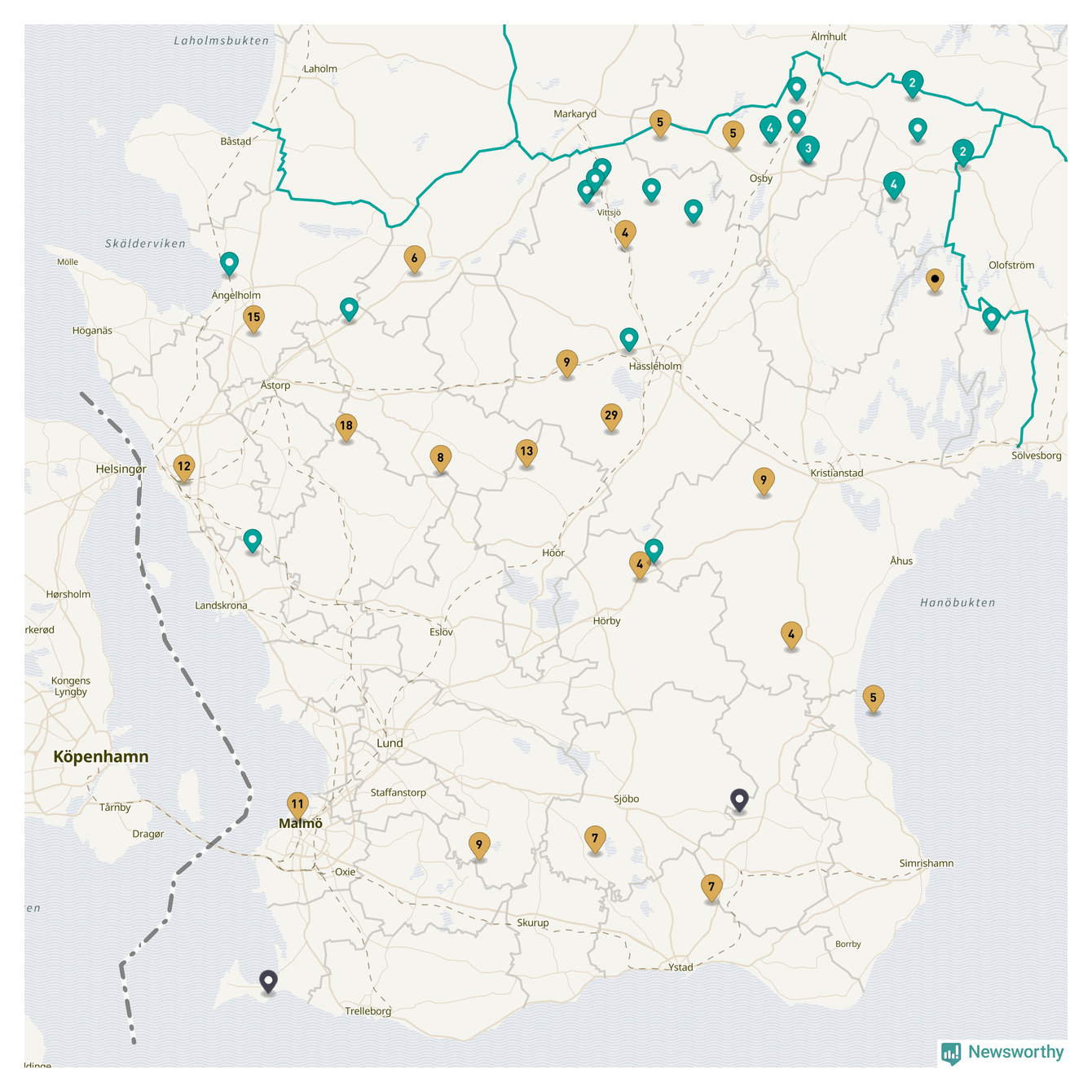Open the yellow black-dot marker near Olofström

coord(935,280)
